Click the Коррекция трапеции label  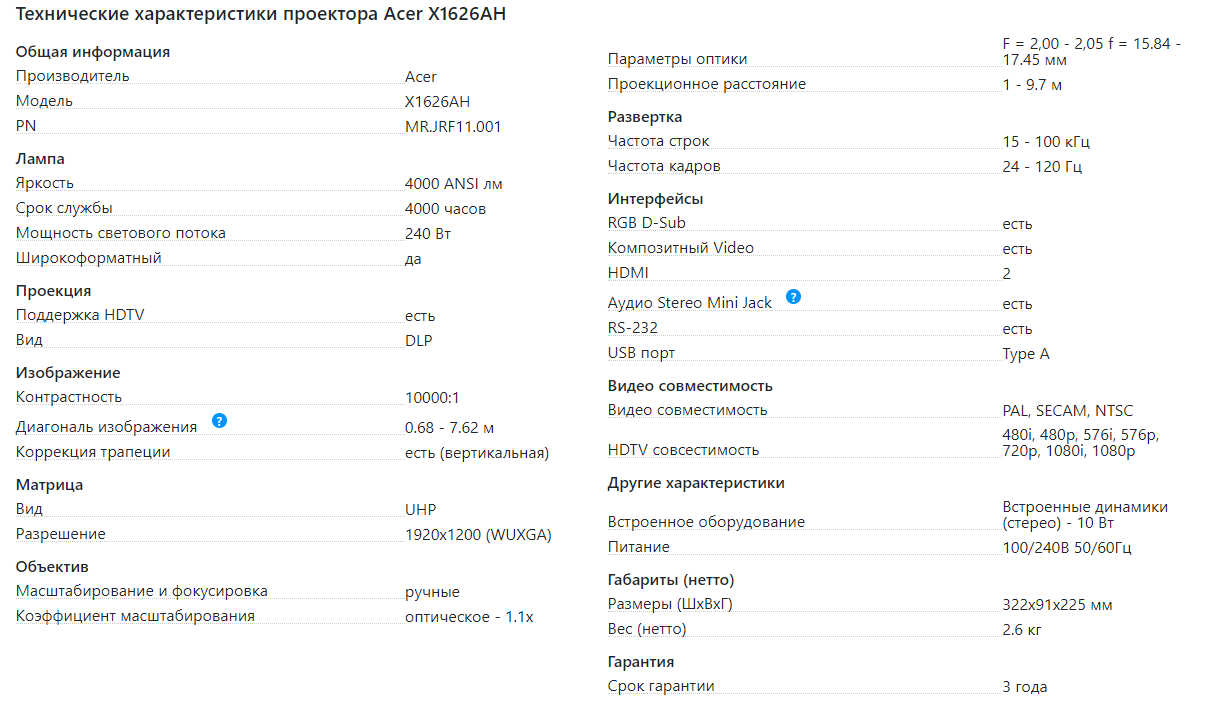tap(93, 452)
